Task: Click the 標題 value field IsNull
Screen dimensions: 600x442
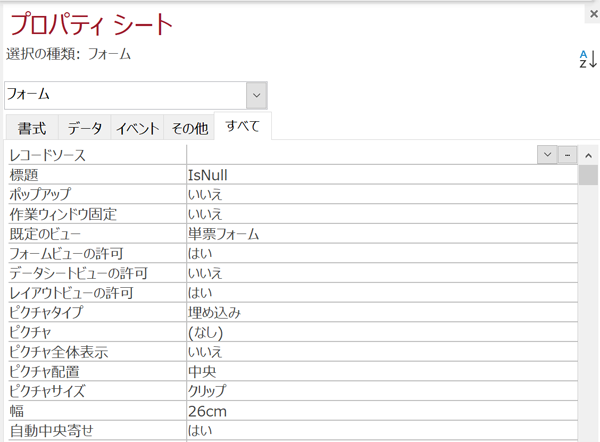Action: [x=380, y=175]
